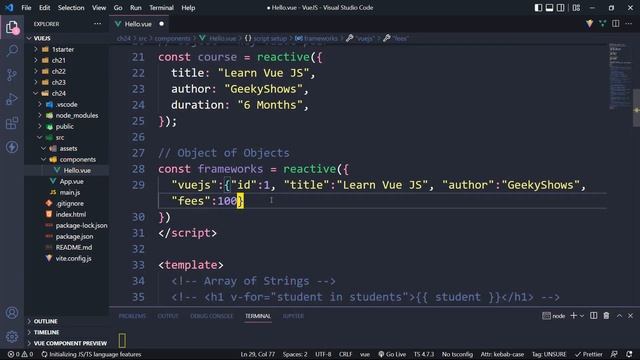Open the Accounts icon

coord(12,313)
